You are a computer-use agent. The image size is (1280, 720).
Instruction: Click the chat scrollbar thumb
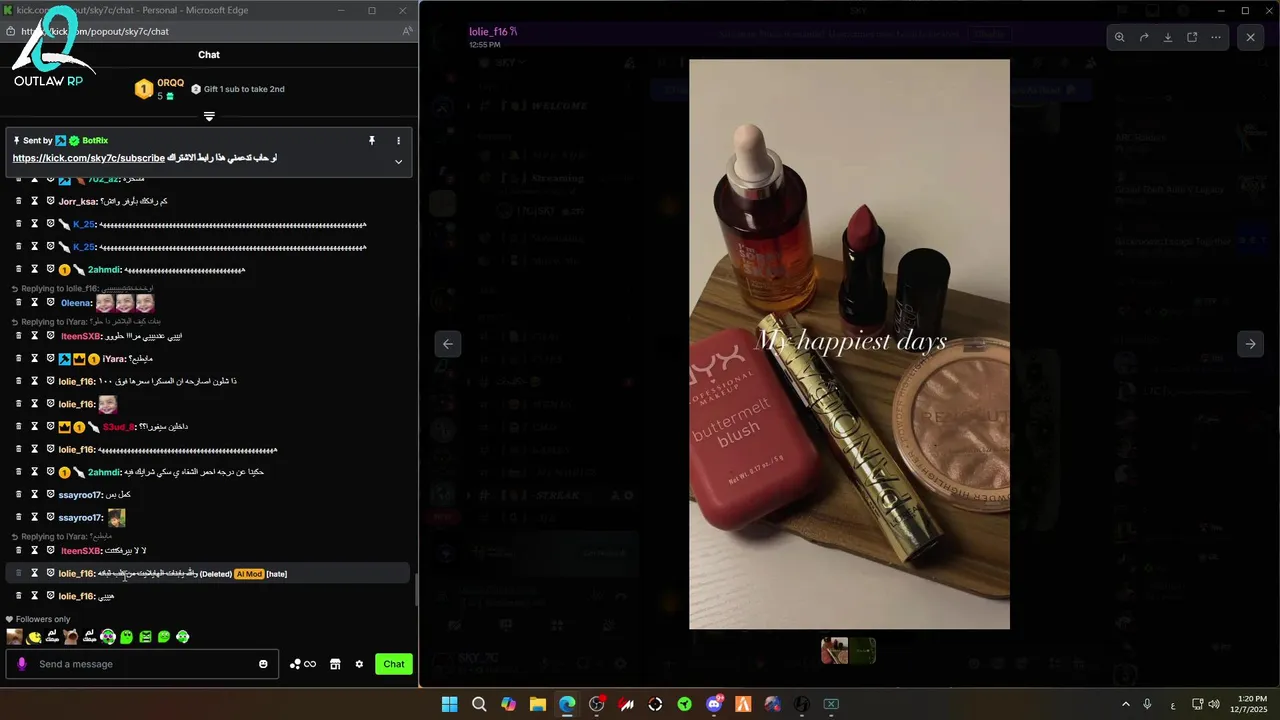click(416, 590)
